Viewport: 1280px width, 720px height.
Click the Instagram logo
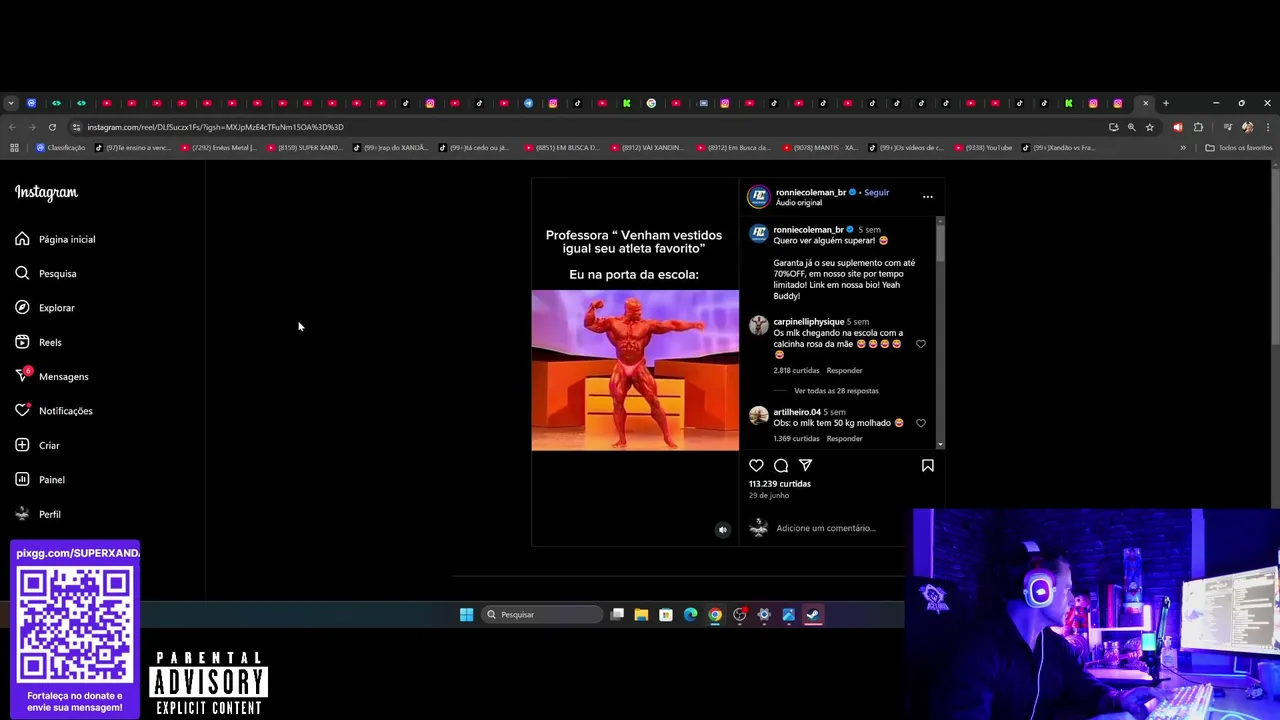pos(46,192)
